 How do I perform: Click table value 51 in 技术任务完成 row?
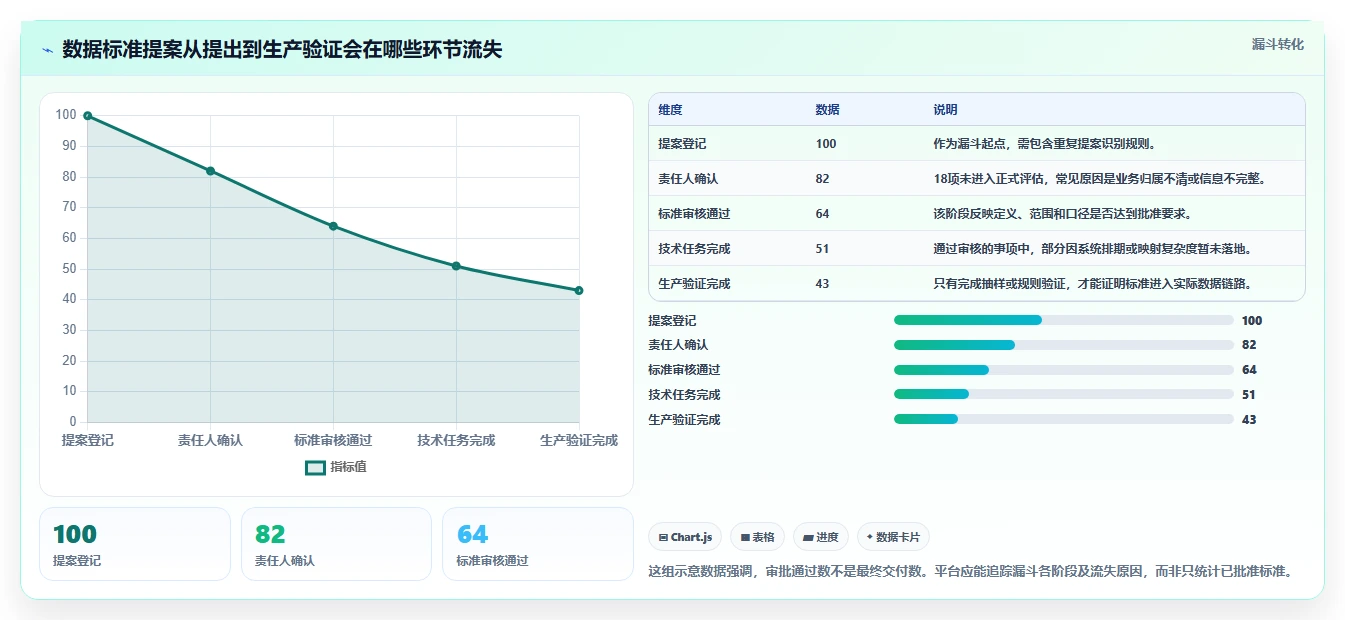click(822, 249)
